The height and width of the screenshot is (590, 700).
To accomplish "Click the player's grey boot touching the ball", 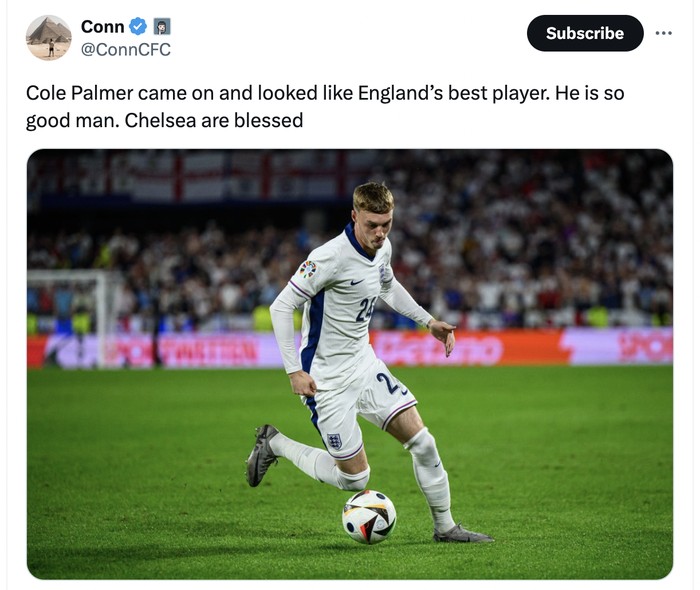I will [462, 535].
